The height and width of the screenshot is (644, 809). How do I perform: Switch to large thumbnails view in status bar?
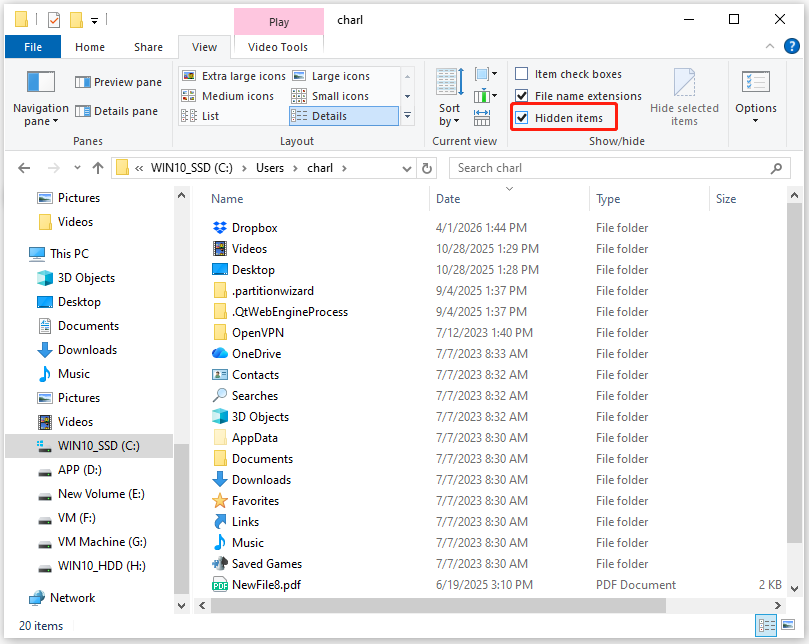pyautogui.click(x=788, y=625)
